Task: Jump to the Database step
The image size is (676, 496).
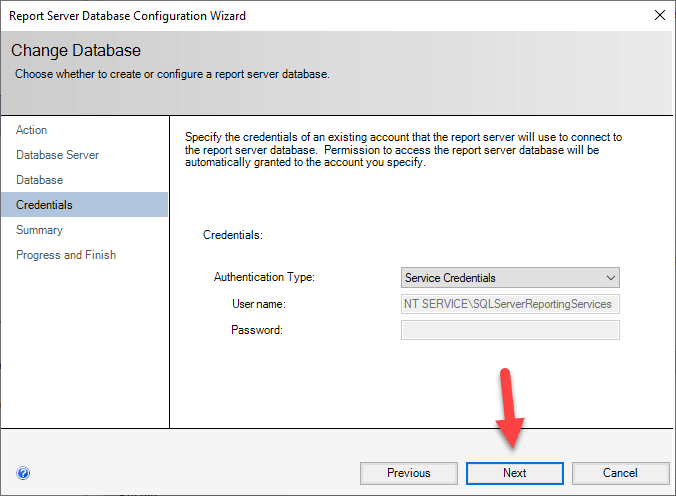Action: 40,180
